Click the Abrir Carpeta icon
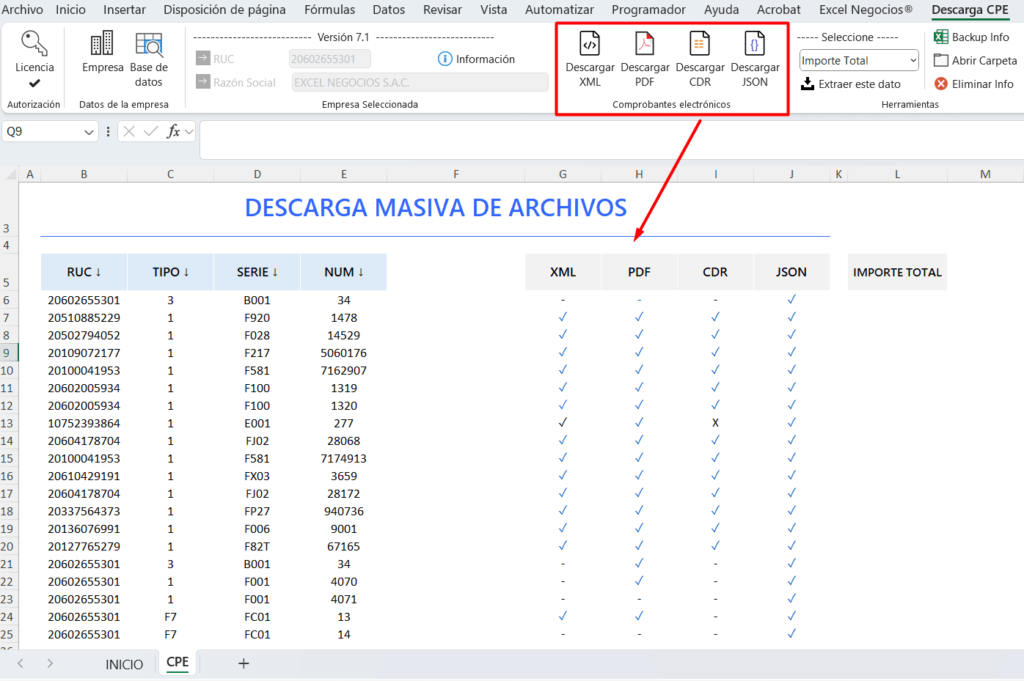This screenshot has height=681, width=1024. pyautogui.click(x=941, y=60)
